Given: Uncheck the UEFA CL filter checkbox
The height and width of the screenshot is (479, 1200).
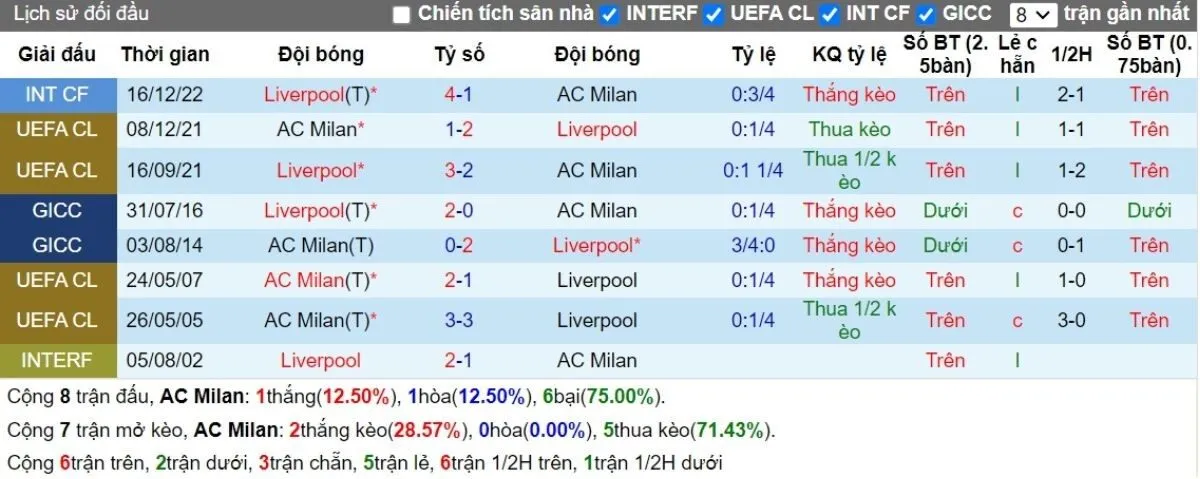Looking at the screenshot, I should [x=713, y=15].
